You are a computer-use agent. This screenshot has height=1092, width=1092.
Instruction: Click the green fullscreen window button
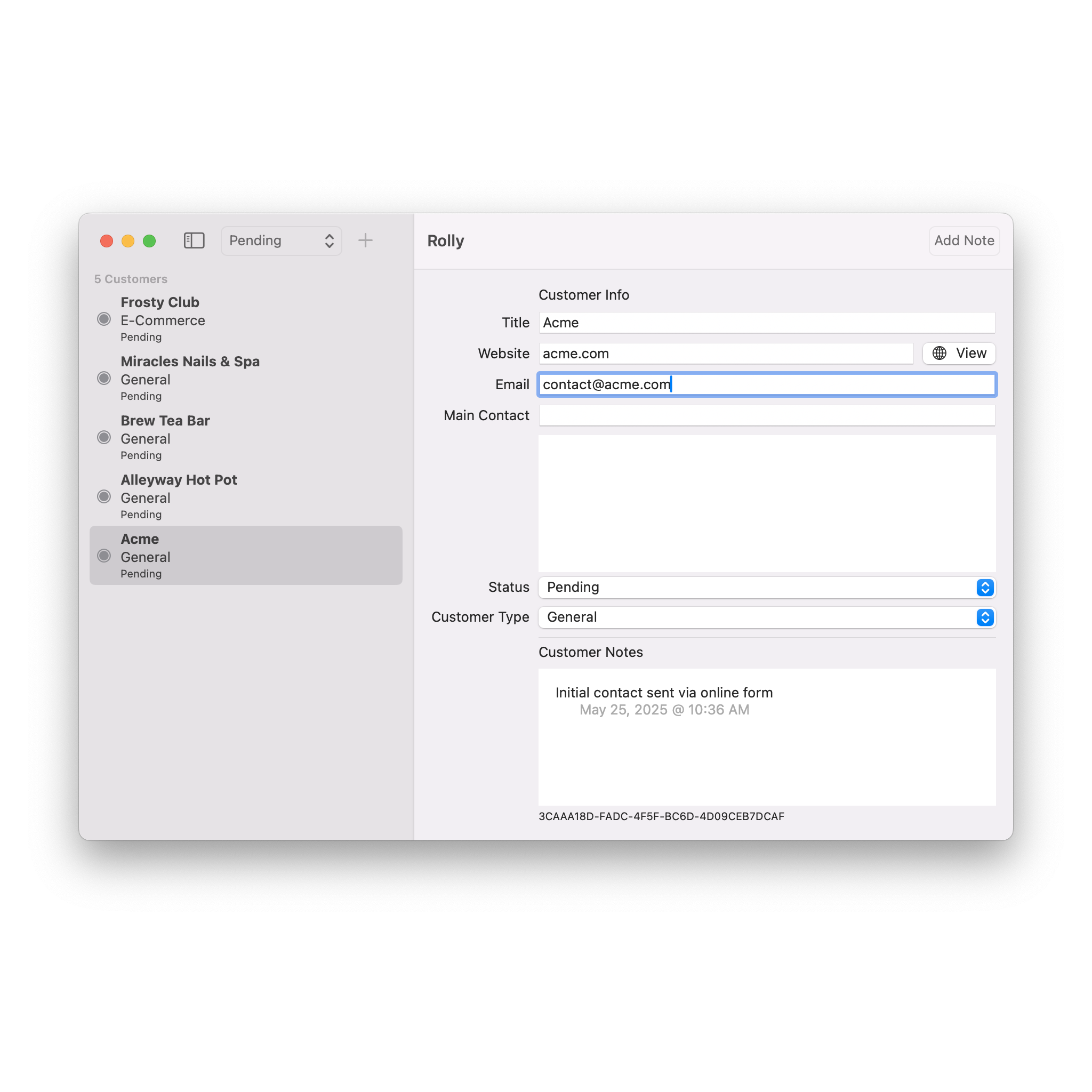coord(149,242)
